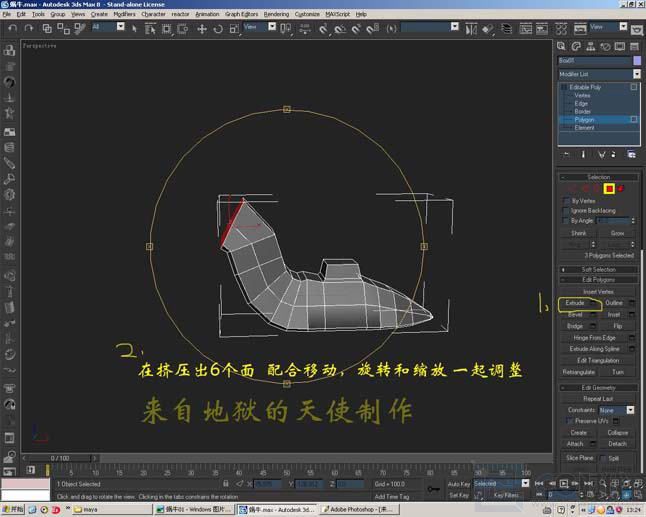Open the key mode Selected dropdown
The height and width of the screenshot is (517, 646).
coord(525,483)
